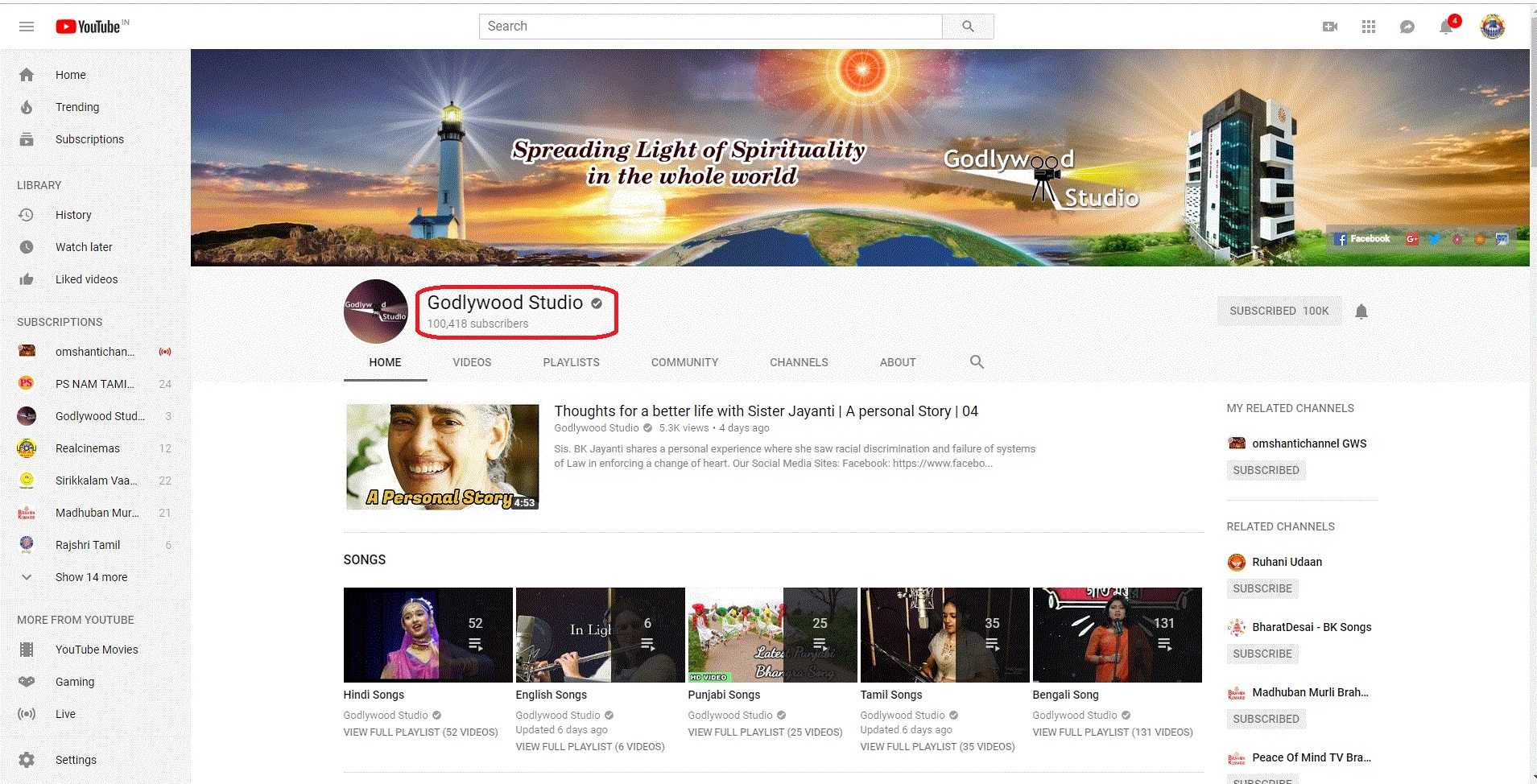Open the notifications bell in header
The width and height of the screenshot is (1537, 784).
1446,27
